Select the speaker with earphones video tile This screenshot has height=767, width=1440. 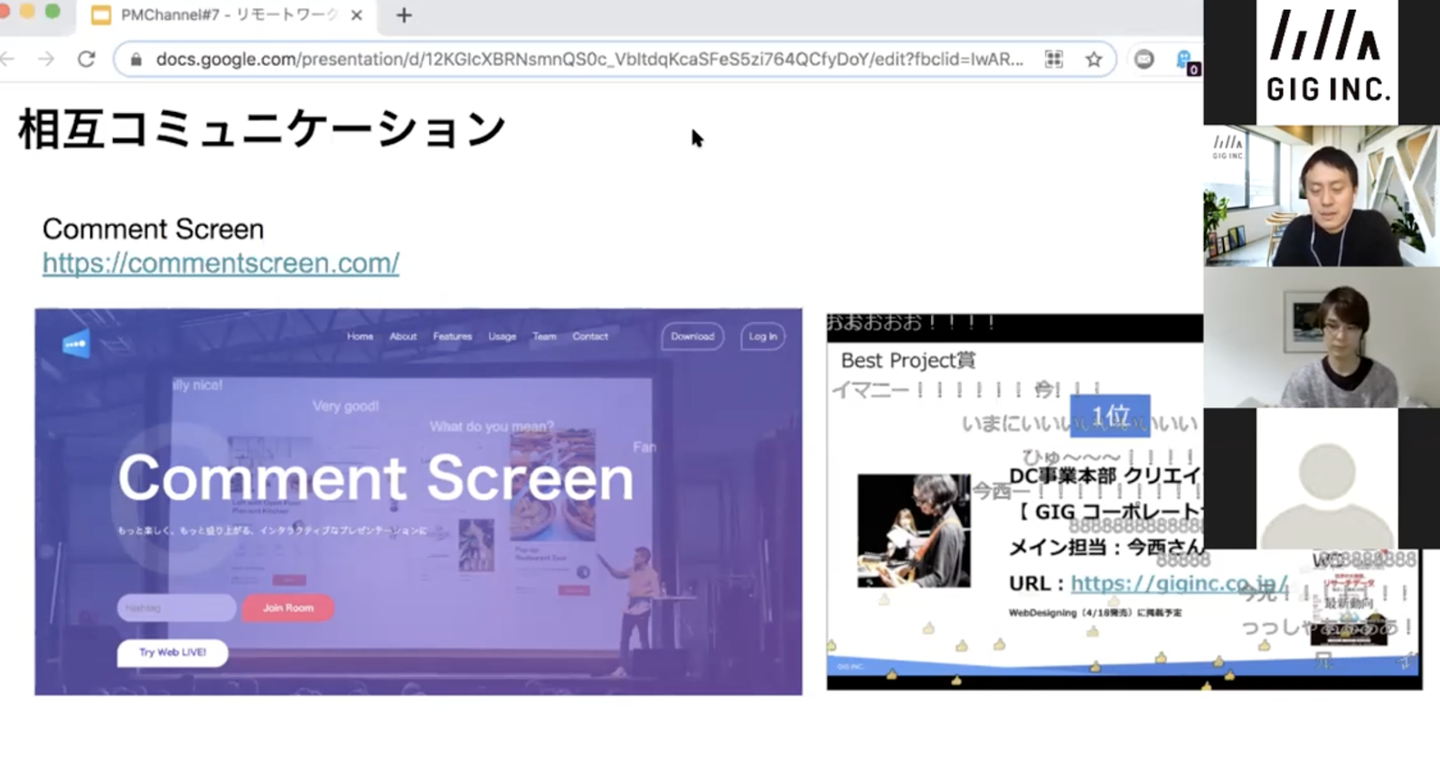point(1321,196)
